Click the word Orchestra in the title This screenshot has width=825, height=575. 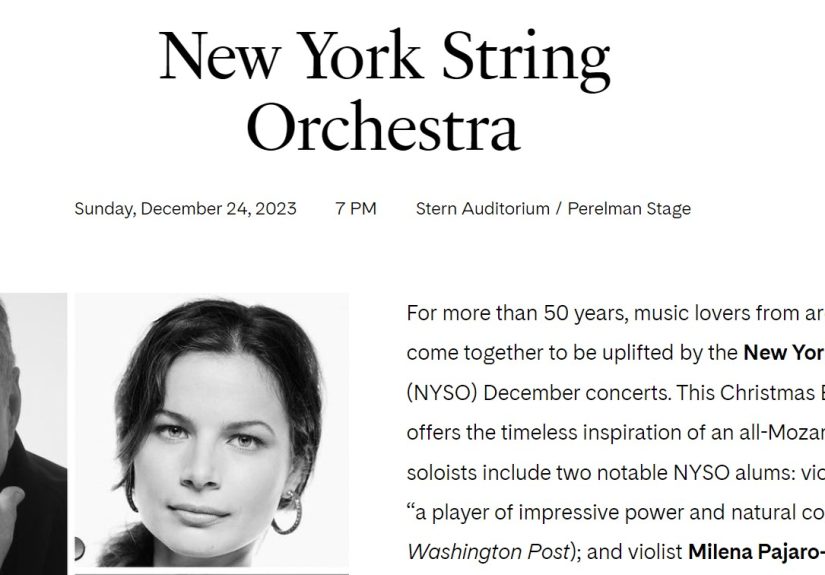[x=383, y=126]
